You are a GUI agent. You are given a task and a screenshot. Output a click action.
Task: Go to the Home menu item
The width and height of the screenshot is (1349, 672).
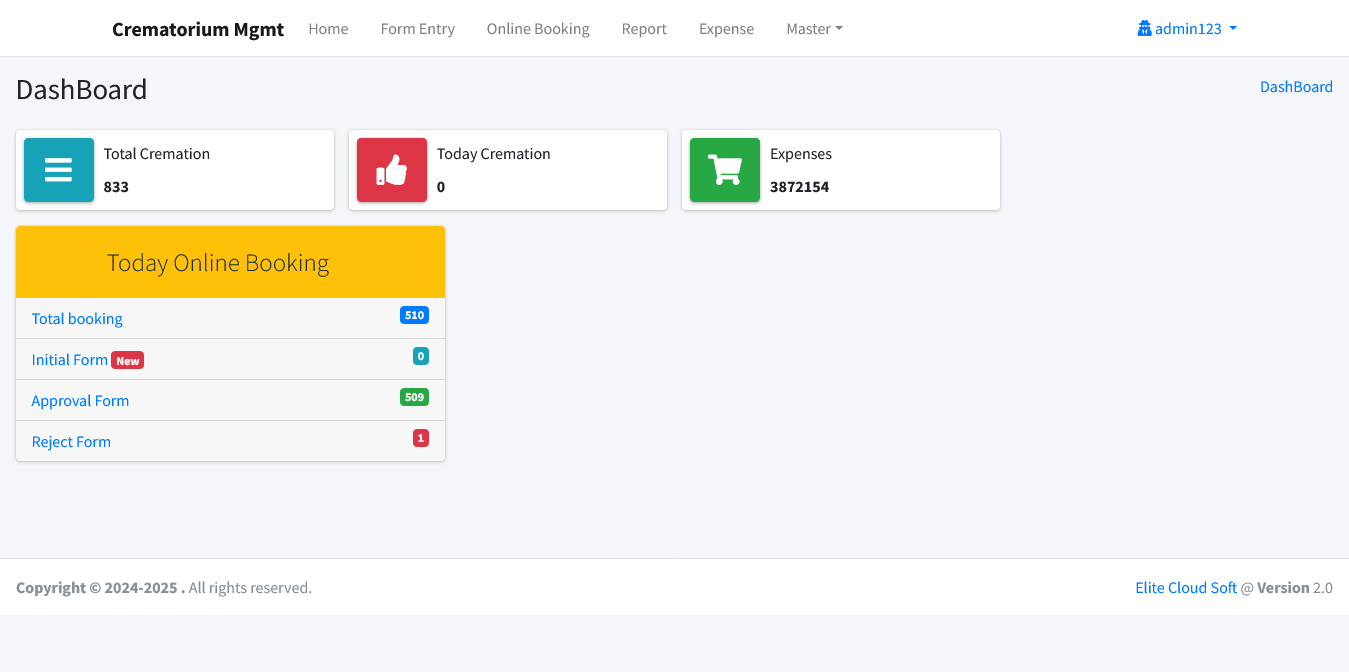point(328,29)
